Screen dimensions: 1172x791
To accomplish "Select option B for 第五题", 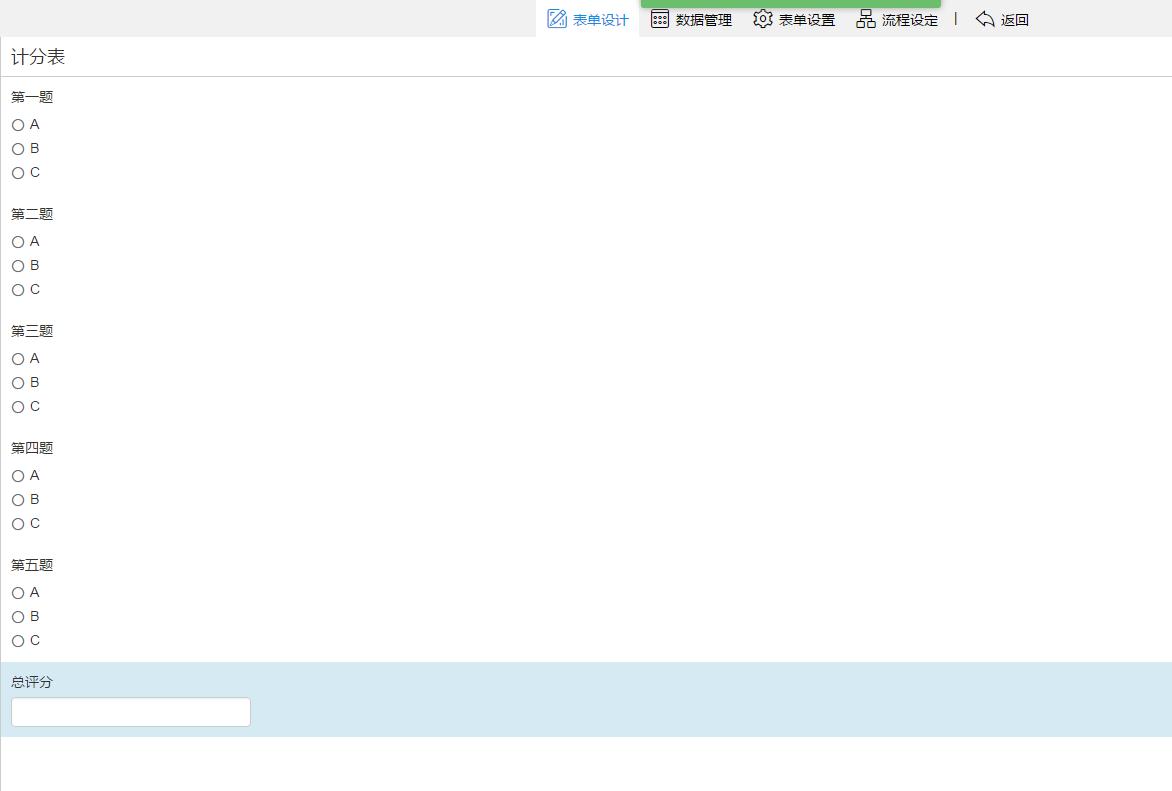I will coord(18,617).
